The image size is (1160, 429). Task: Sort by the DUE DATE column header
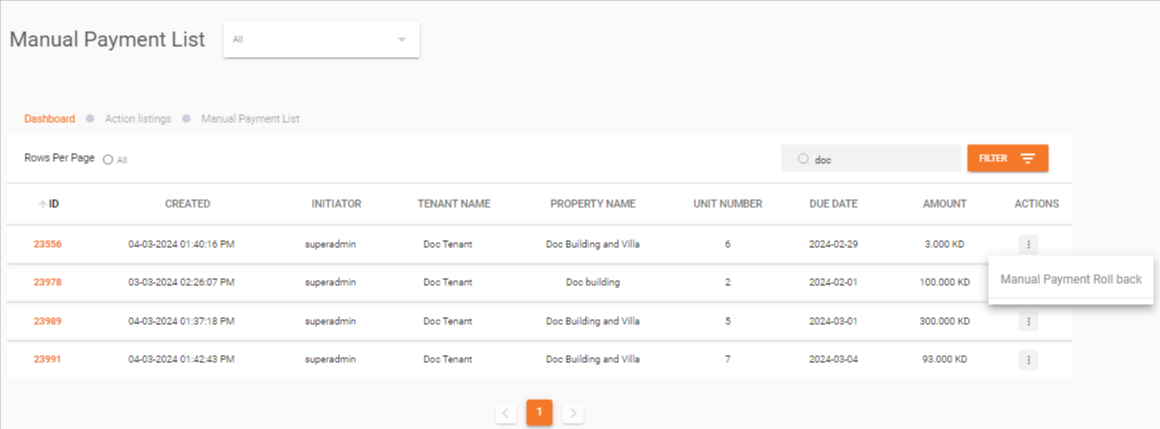tap(833, 204)
